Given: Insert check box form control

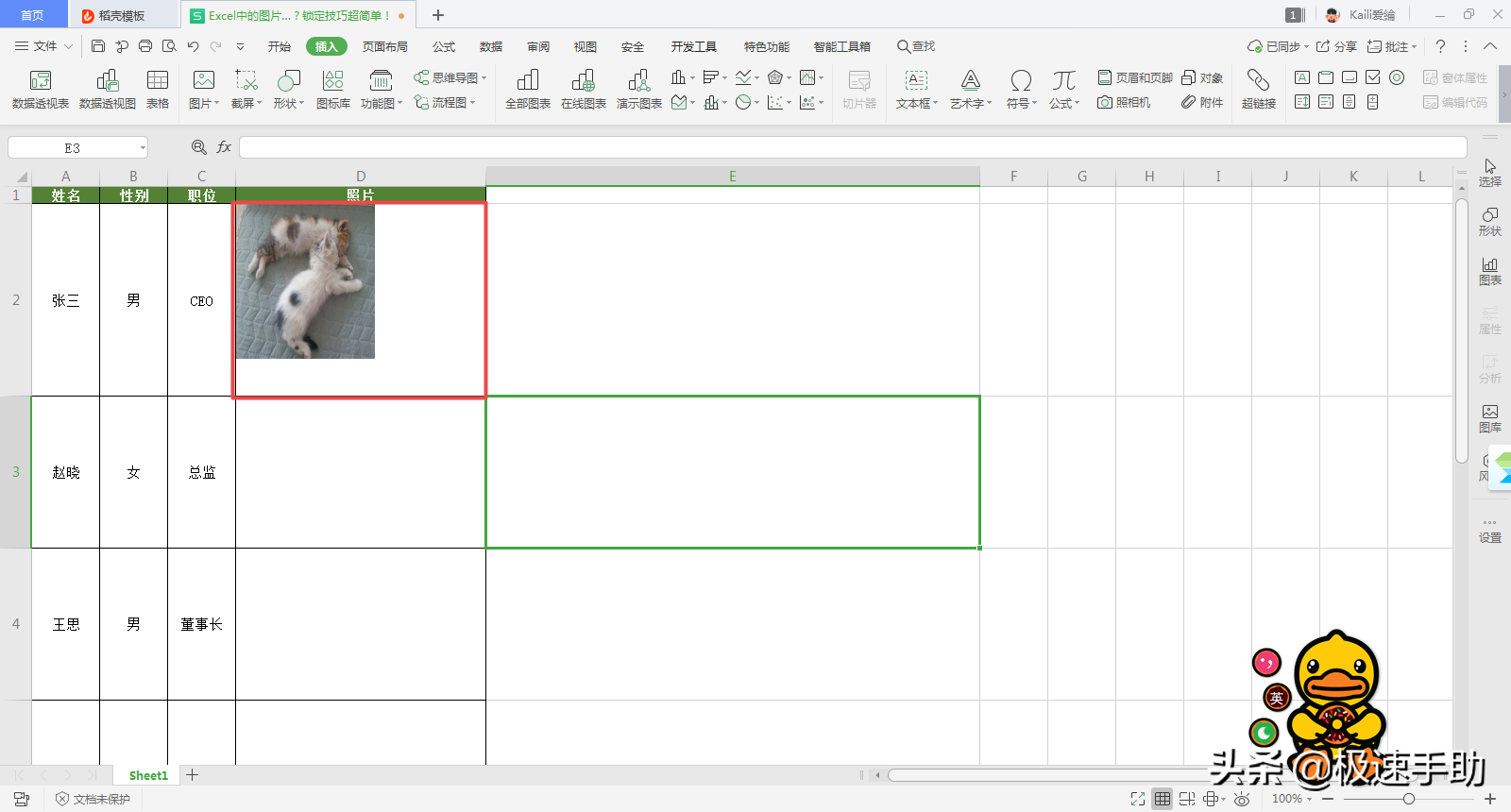Looking at the screenshot, I should (1373, 77).
